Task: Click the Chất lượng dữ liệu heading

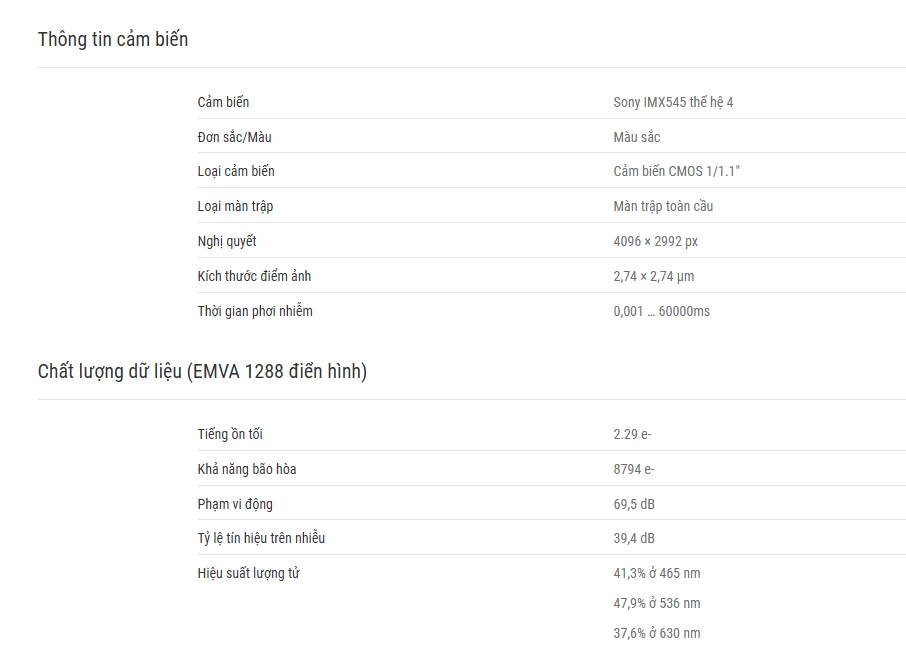Action: point(202,371)
